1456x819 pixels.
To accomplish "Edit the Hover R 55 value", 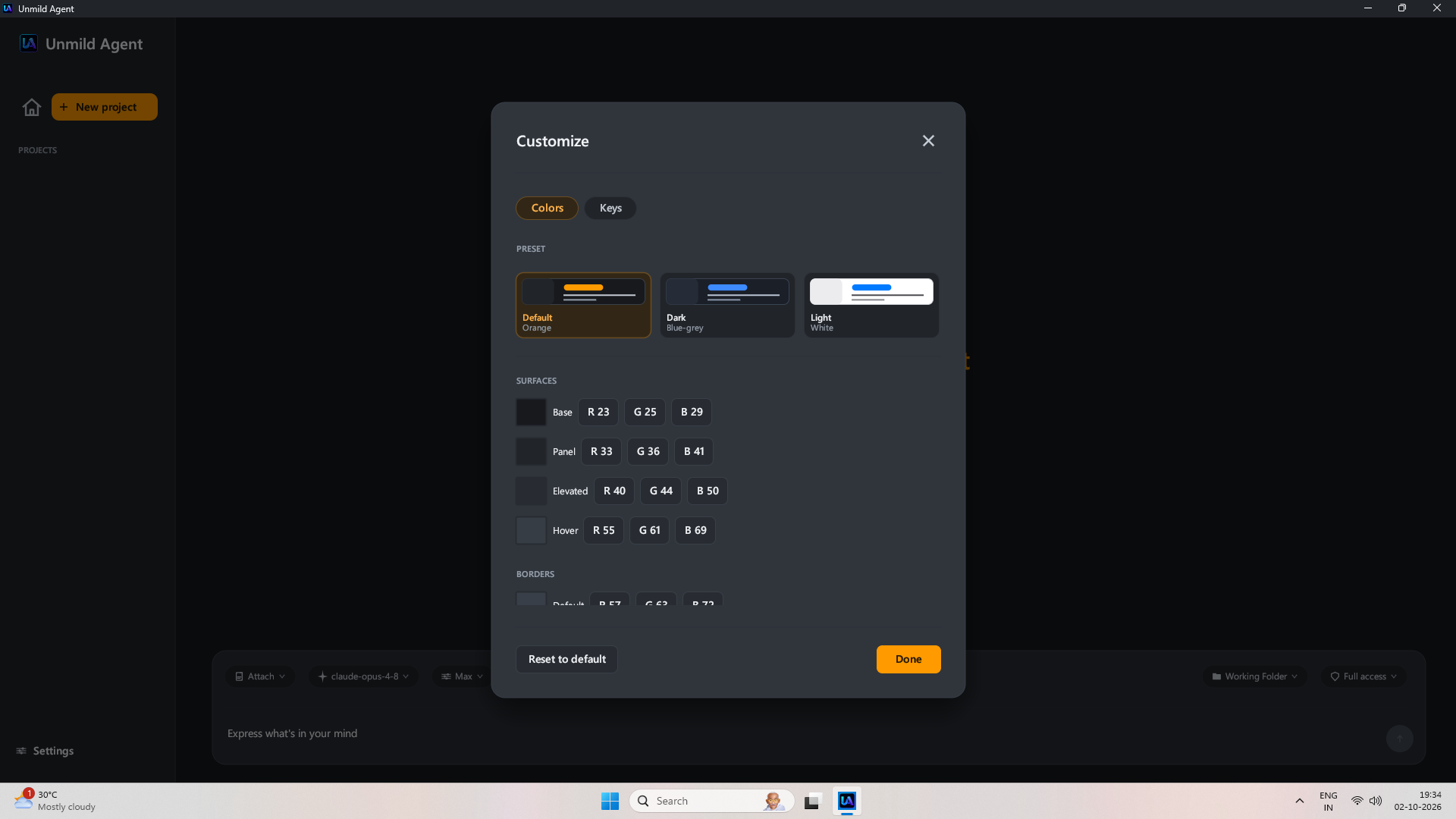I will tap(604, 530).
